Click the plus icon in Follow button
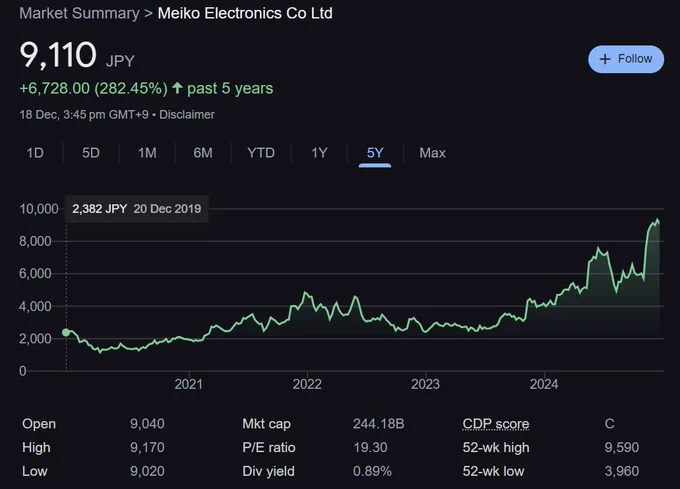This screenshot has height=489, width=680. tap(605, 59)
